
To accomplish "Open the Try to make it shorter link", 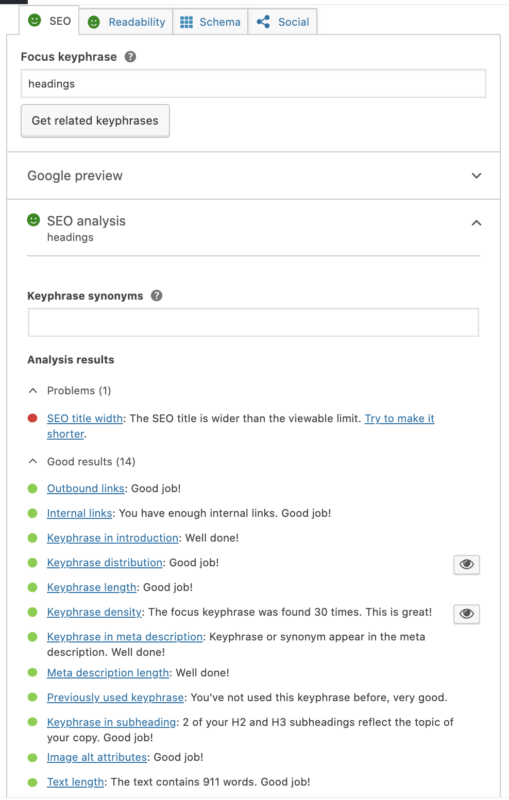I will pos(241,426).
